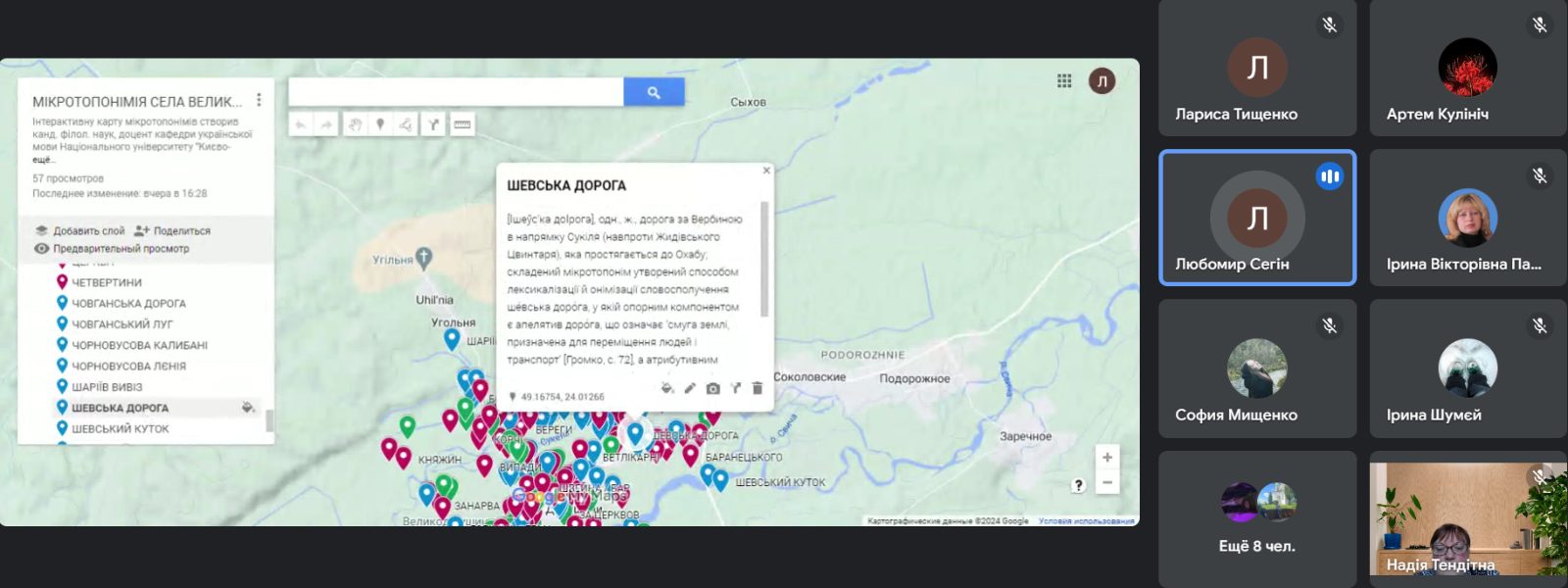Viewport: 1568px width, 588px height.
Task: Click the delete trash icon in popup
Action: pyautogui.click(x=758, y=388)
